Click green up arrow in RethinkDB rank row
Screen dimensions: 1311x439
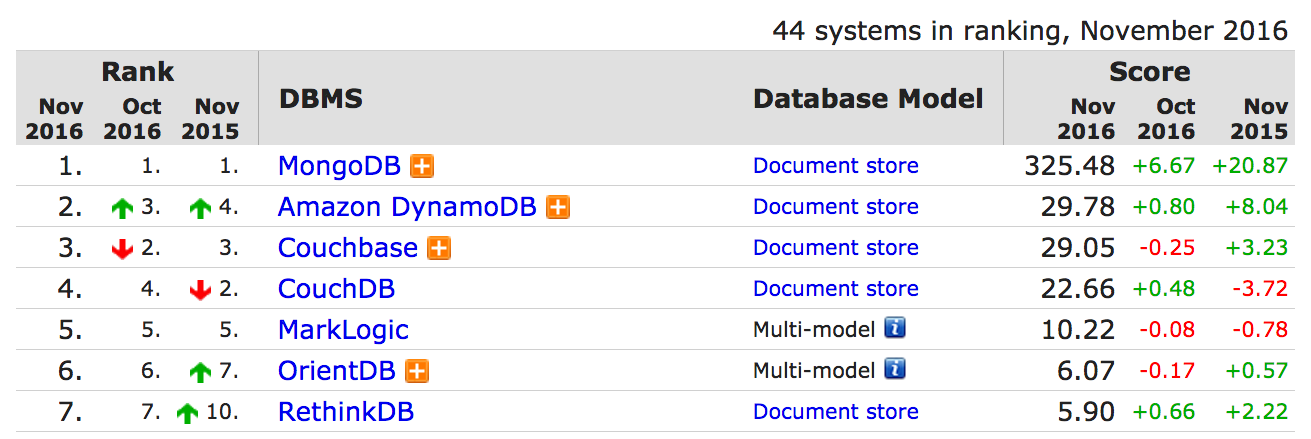(x=187, y=414)
